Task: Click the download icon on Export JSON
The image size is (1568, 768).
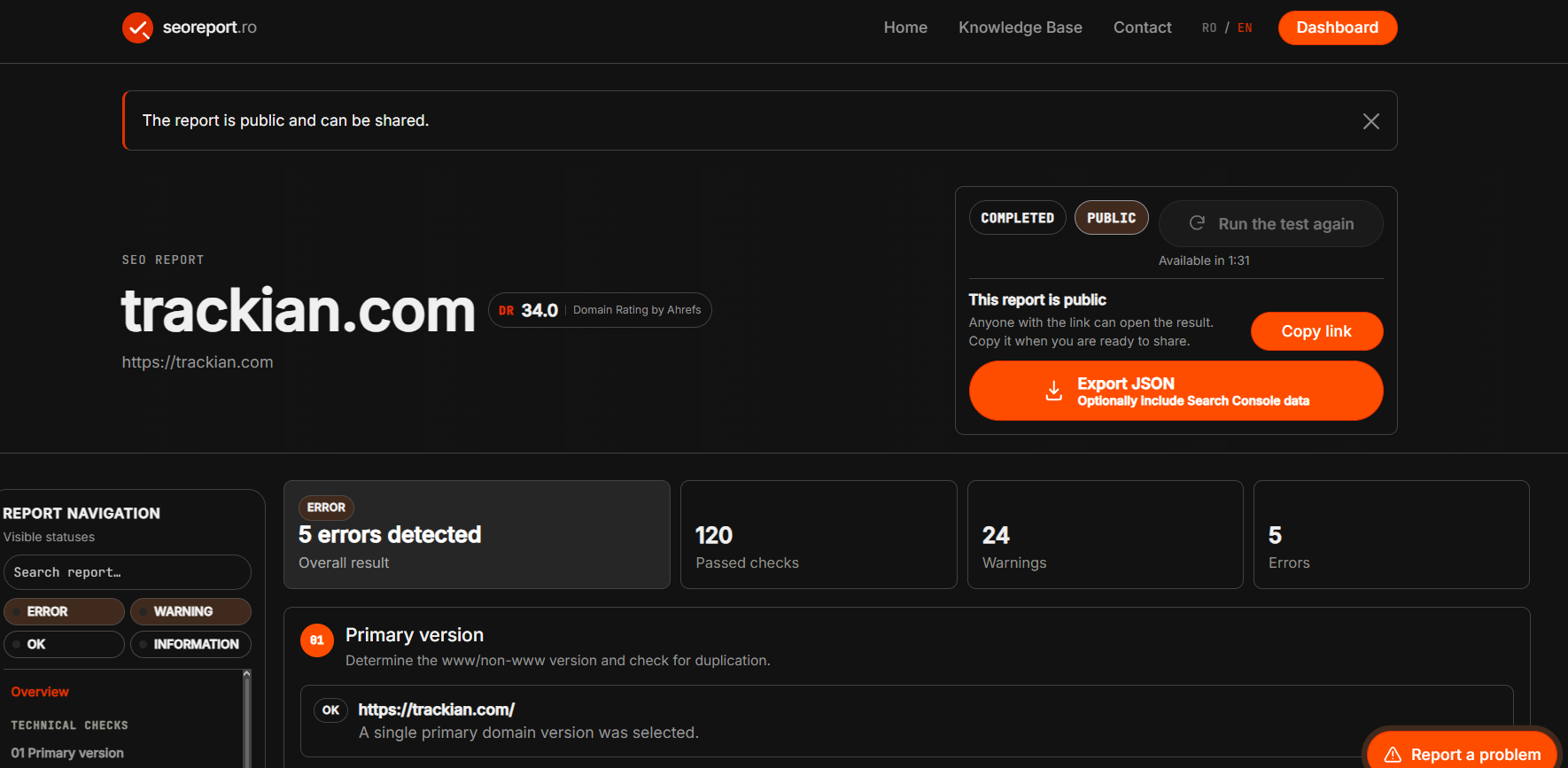Action: (x=1053, y=391)
